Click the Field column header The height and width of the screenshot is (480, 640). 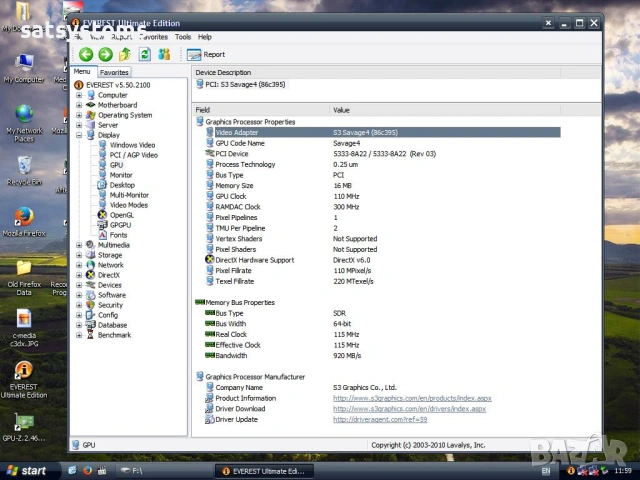(x=260, y=110)
